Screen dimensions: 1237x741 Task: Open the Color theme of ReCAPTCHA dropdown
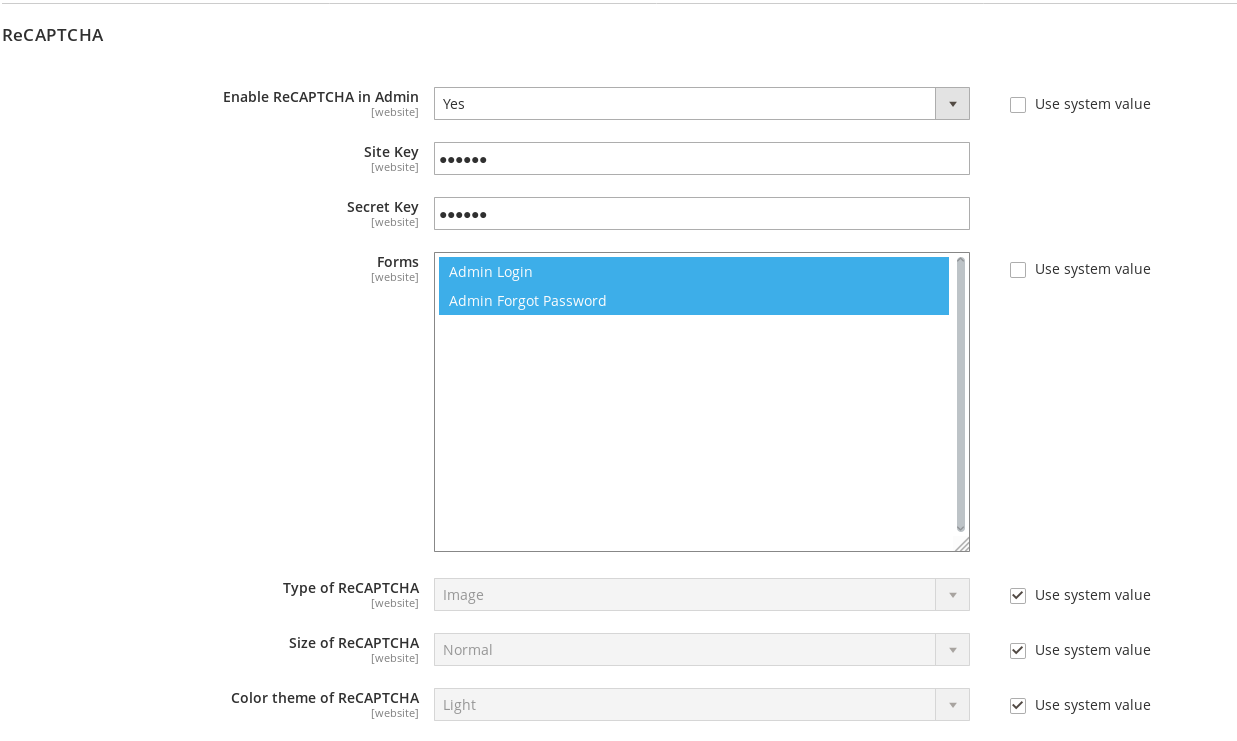pos(685,705)
